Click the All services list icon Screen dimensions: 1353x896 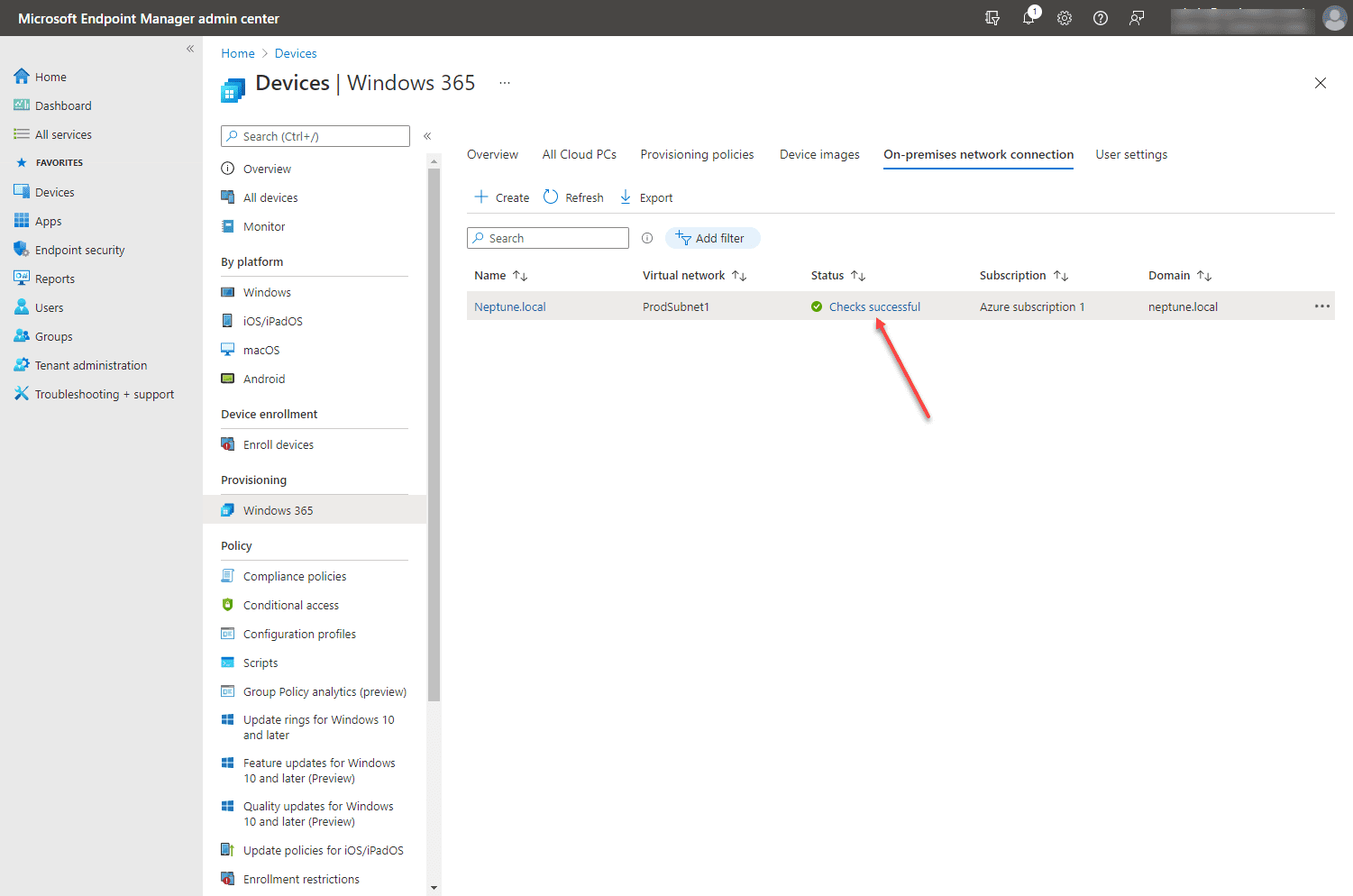22,134
